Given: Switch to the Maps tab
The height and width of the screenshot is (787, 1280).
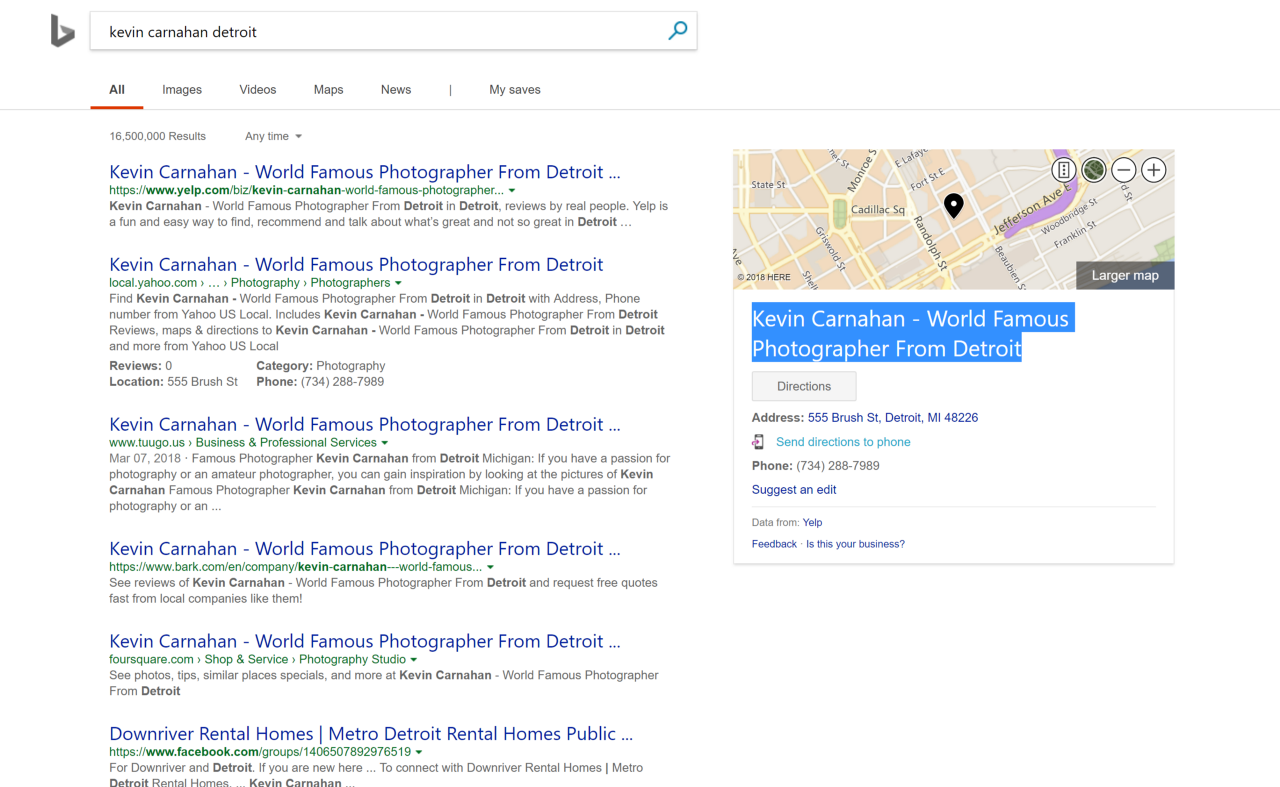Looking at the screenshot, I should click(328, 90).
